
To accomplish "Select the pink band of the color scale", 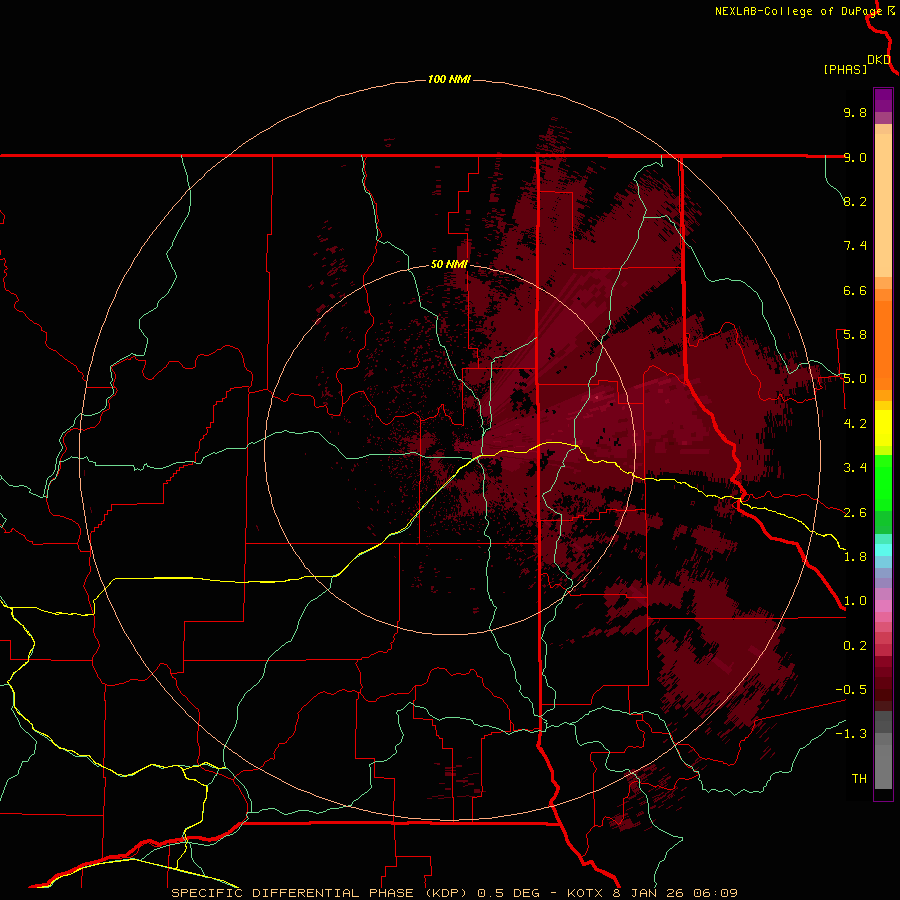I will pos(883,606).
